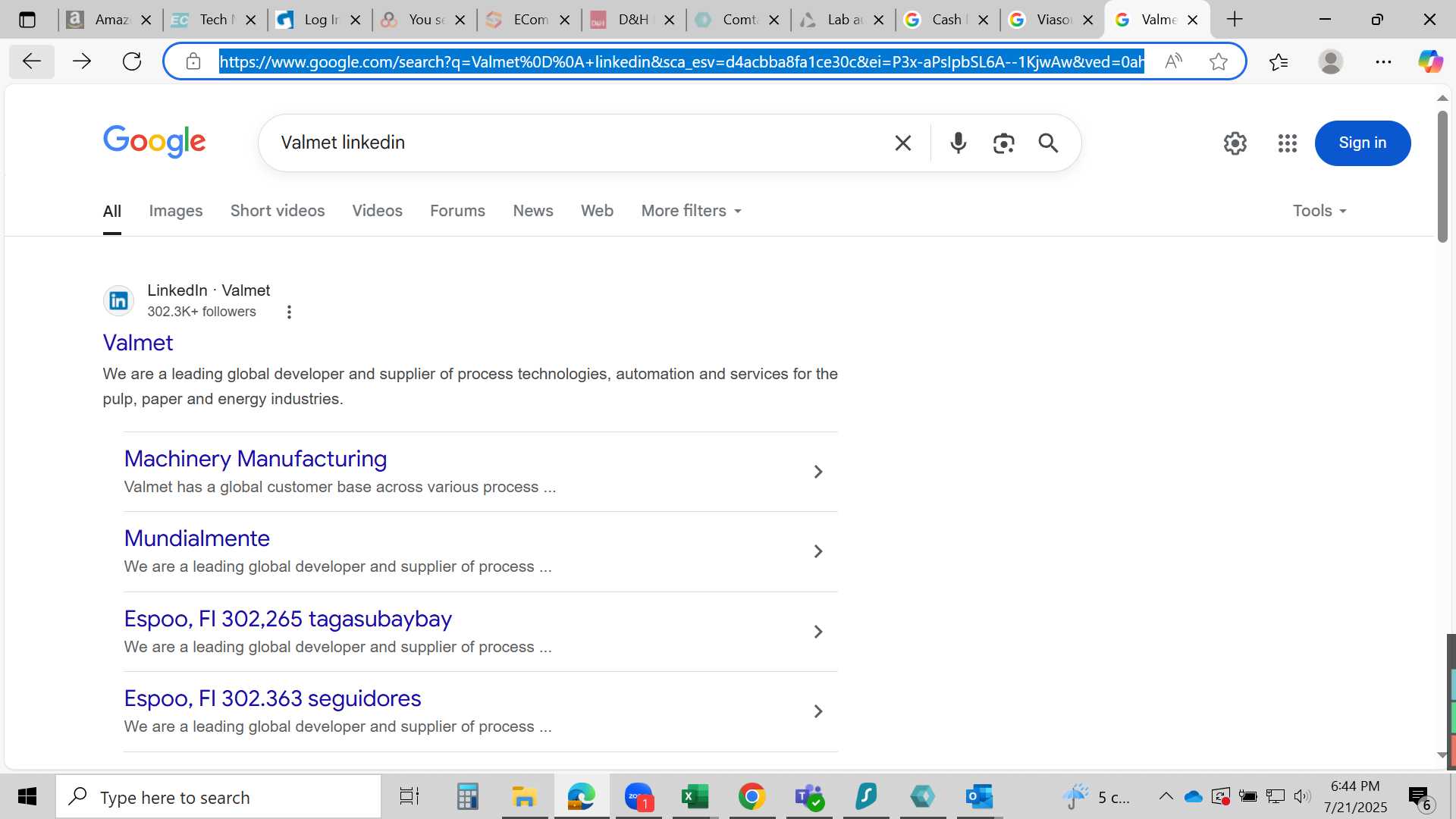Switch to Forums results tab
Image resolution: width=1456 pixels, height=819 pixels.
[x=457, y=211]
